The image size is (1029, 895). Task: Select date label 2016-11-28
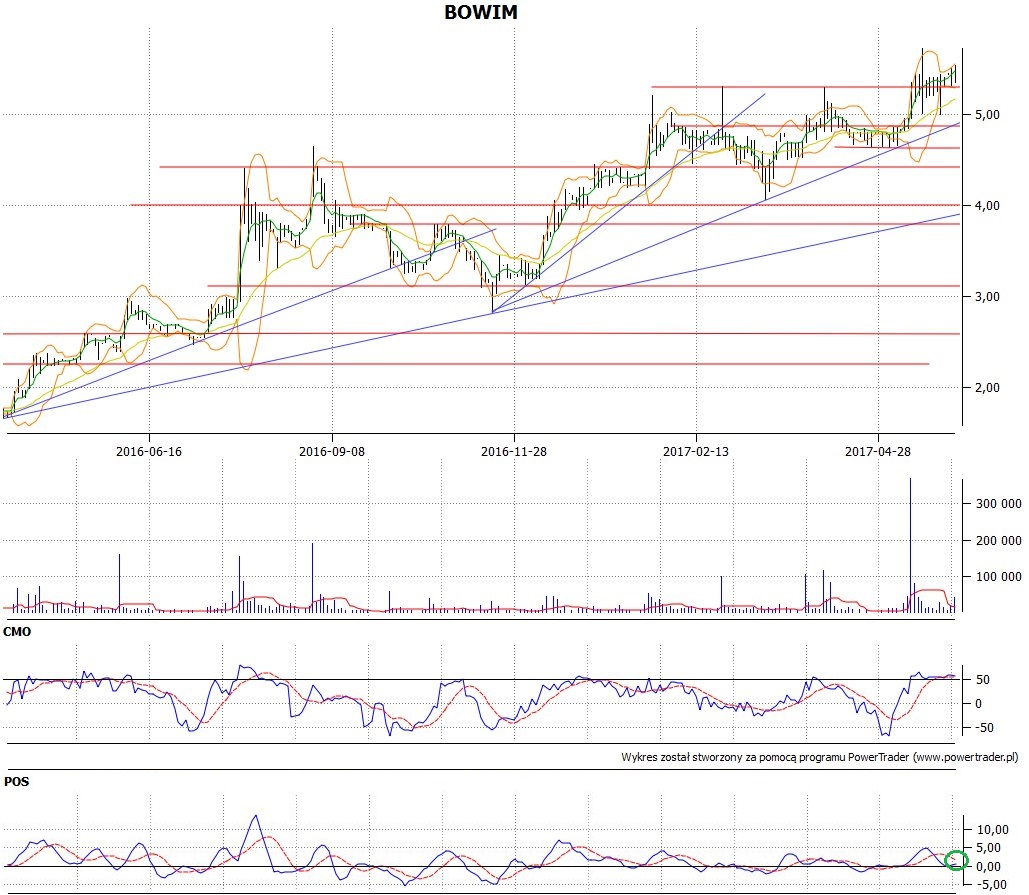pyautogui.click(x=514, y=451)
